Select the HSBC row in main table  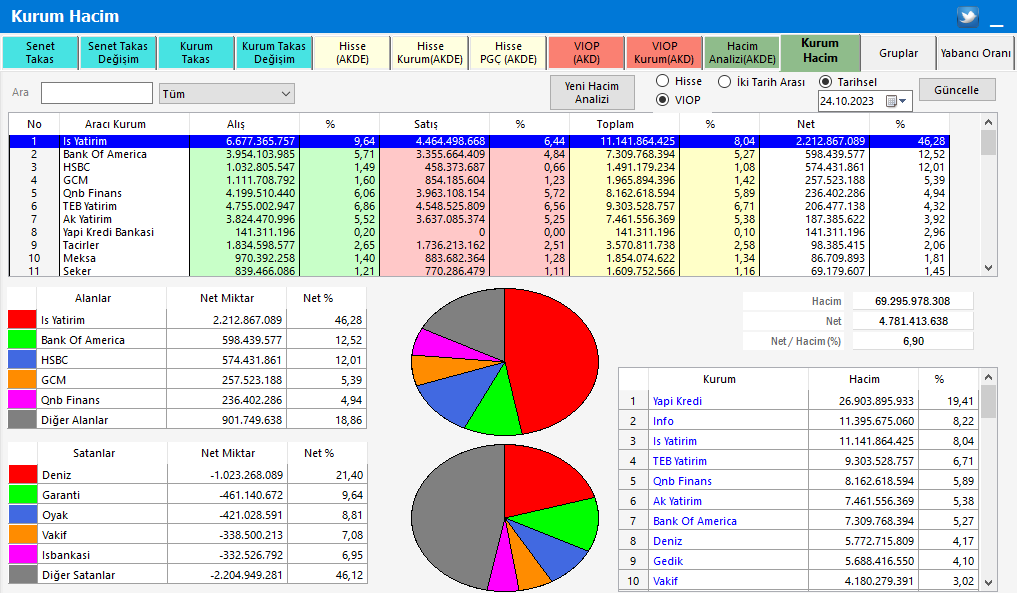479,167
